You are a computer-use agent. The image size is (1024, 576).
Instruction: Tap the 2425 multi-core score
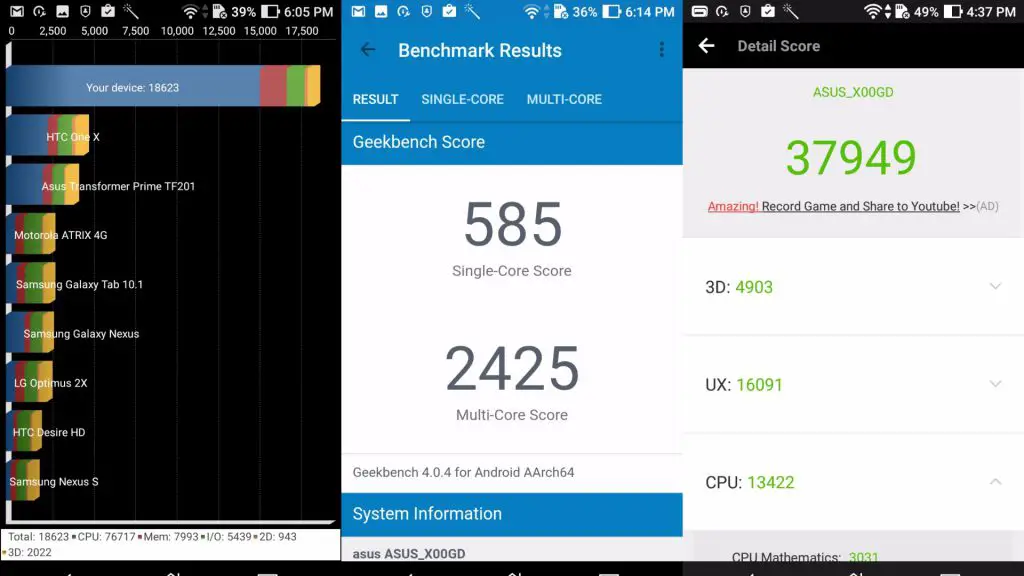coord(512,369)
